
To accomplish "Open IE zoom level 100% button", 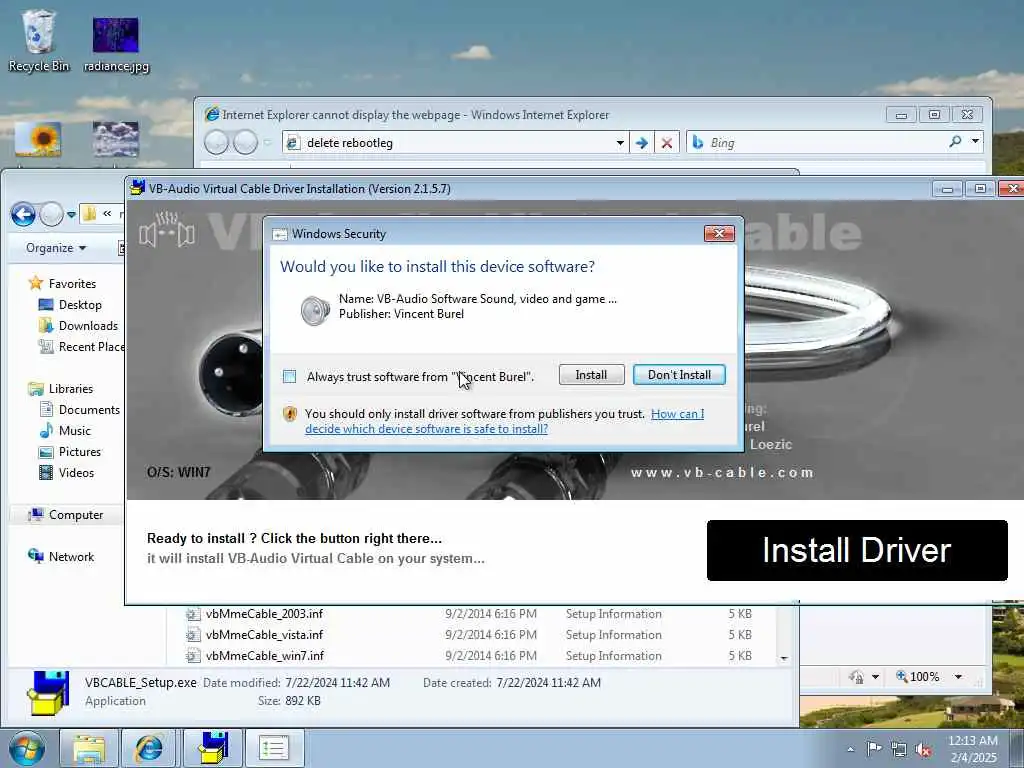I will 918,677.
